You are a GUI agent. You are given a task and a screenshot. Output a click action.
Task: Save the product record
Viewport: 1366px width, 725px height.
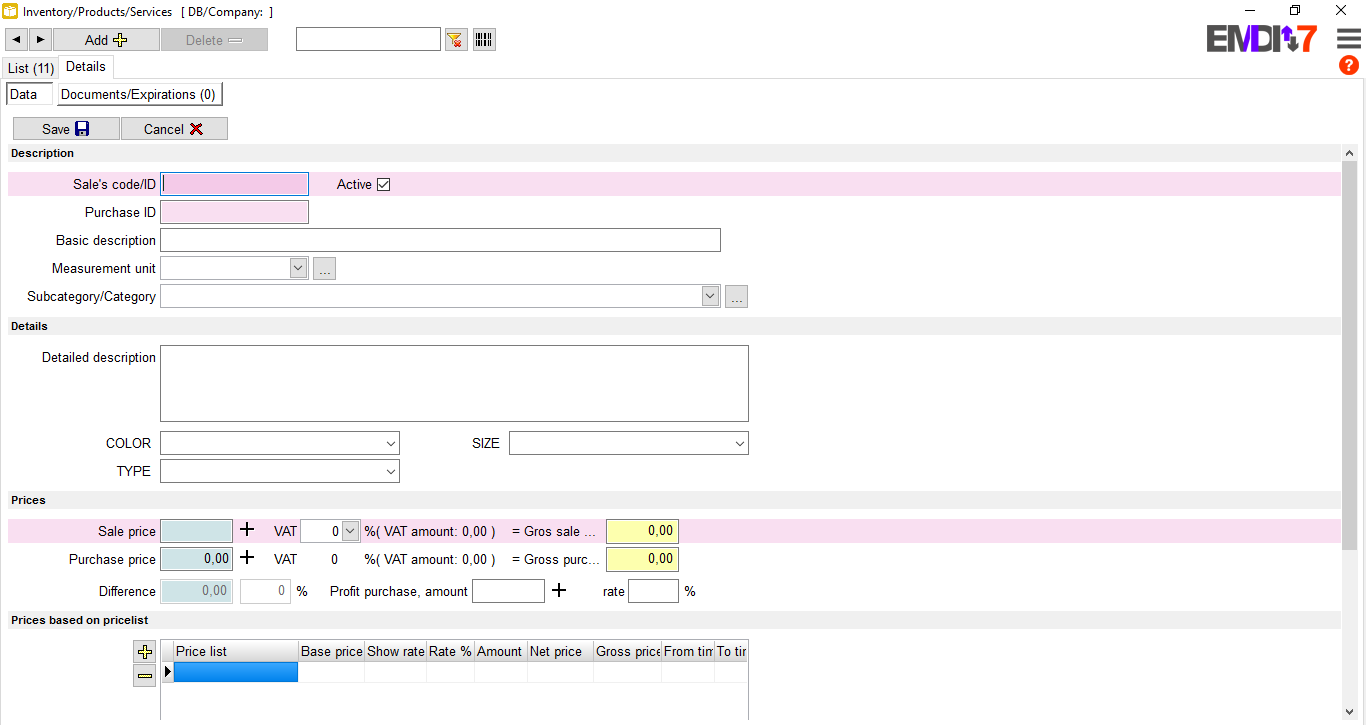pyautogui.click(x=66, y=129)
